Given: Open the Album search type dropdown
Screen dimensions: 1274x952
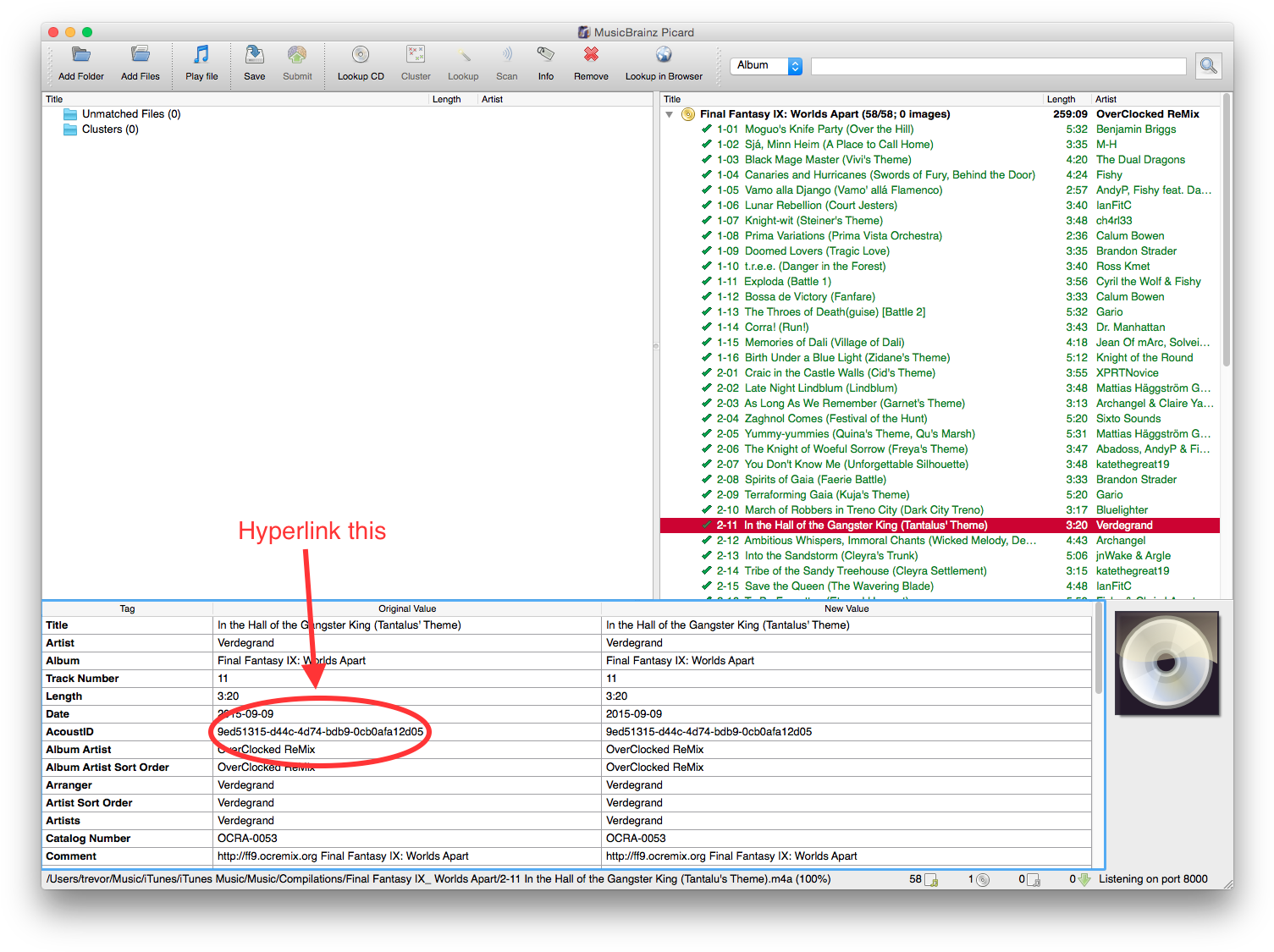Looking at the screenshot, I should click(x=765, y=66).
